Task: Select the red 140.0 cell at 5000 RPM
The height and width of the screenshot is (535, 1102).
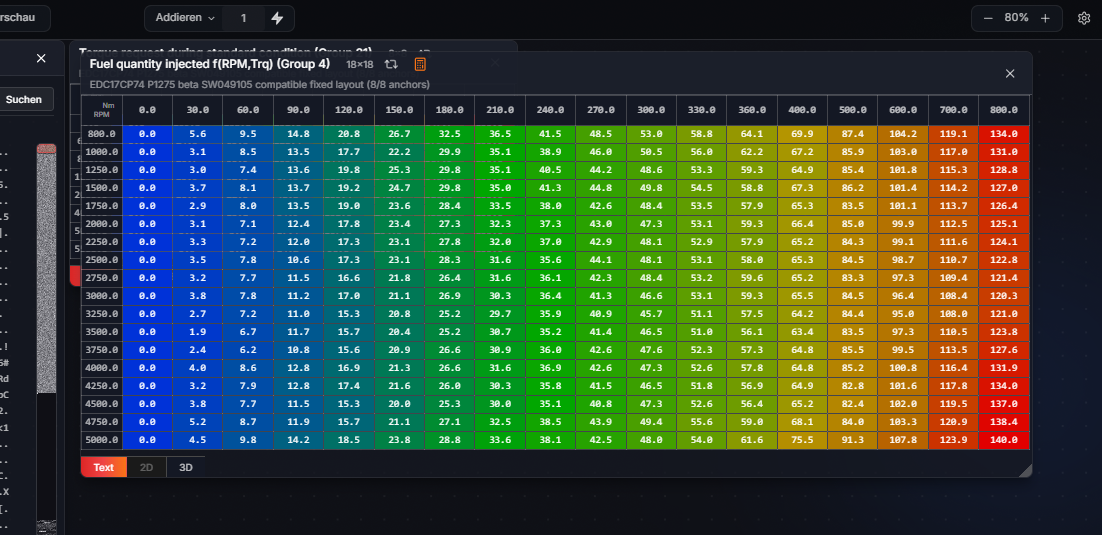Action: pos(1004,440)
